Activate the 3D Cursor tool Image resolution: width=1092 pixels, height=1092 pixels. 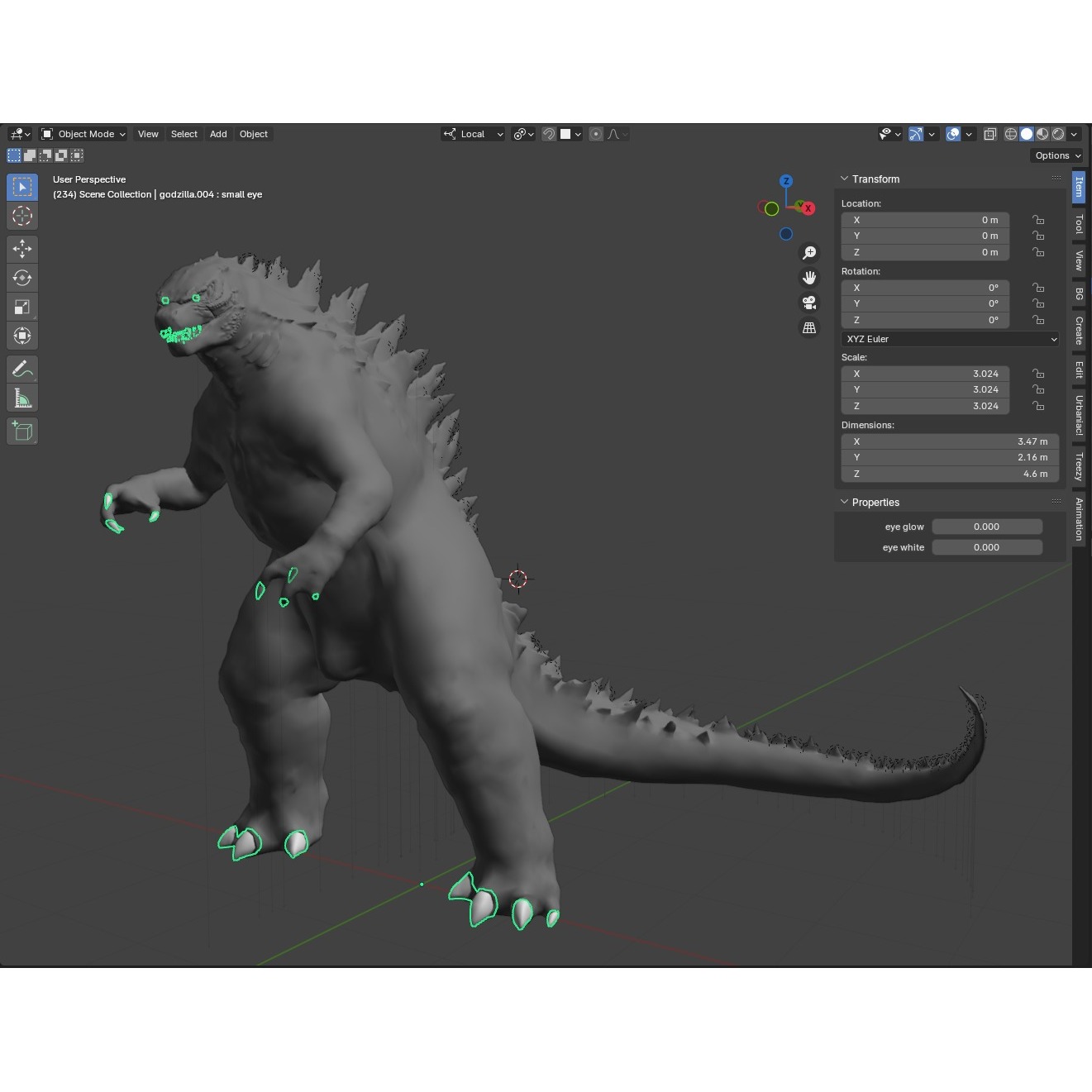coord(22,216)
